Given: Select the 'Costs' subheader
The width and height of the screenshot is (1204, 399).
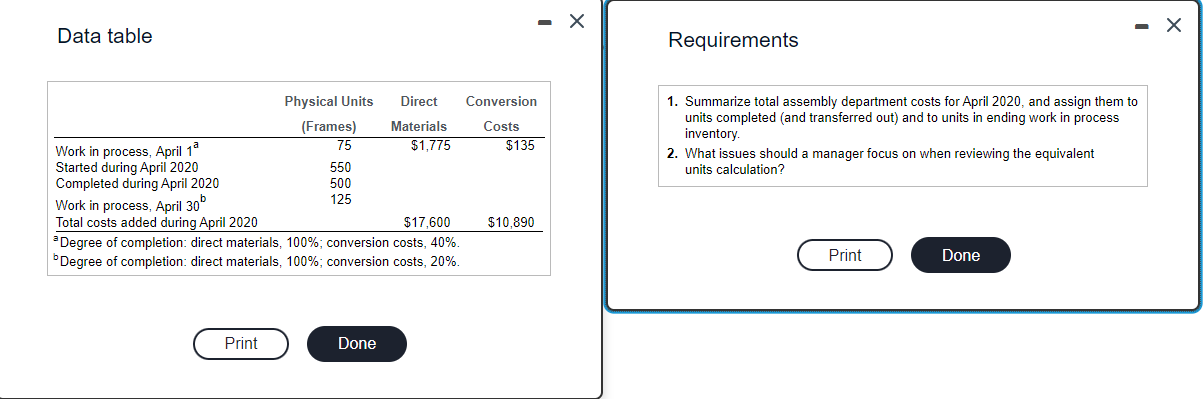Looking at the screenshot, I should pos(501,127).
